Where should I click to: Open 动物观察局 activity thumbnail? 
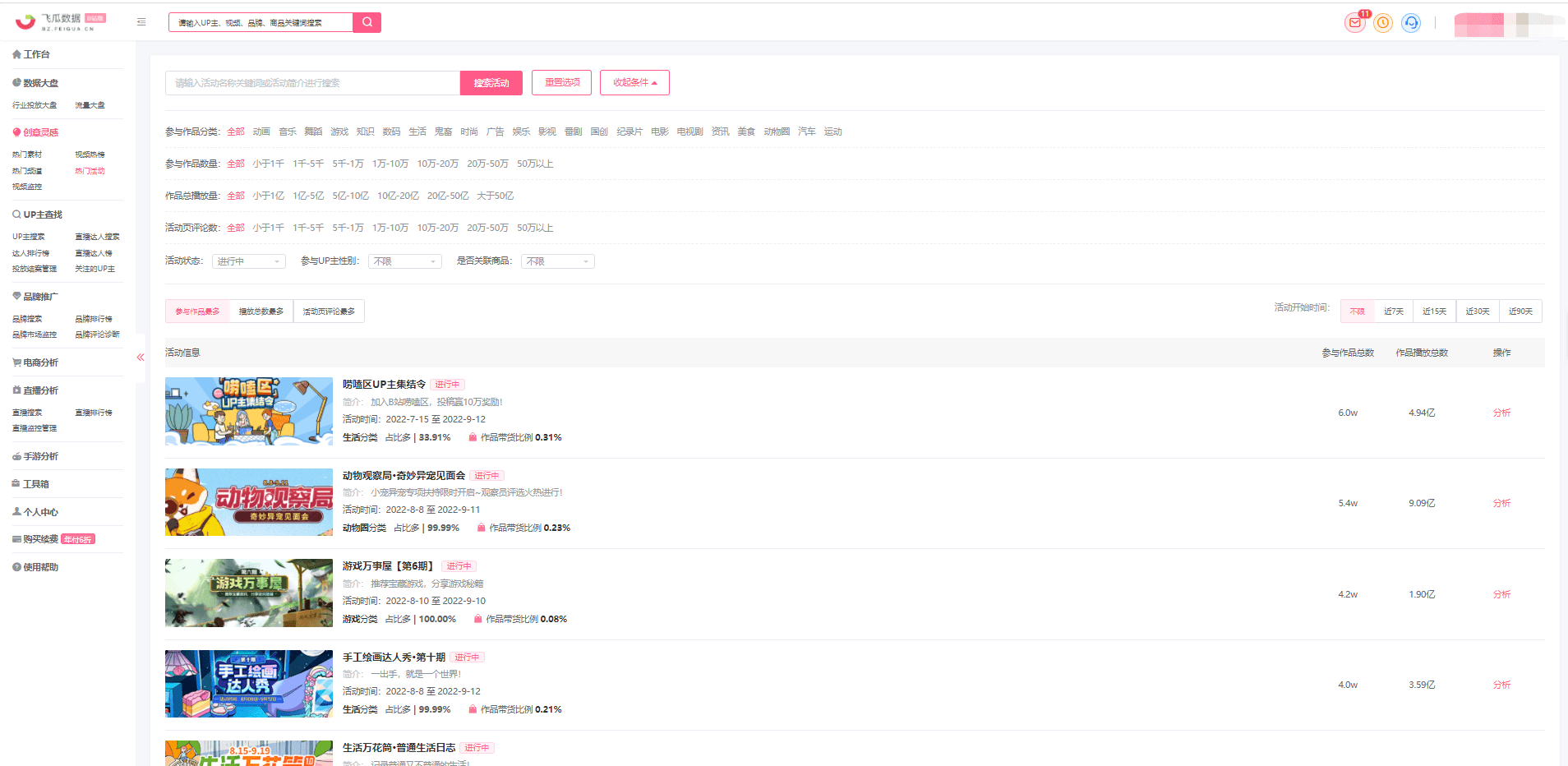tap(249, 502)
